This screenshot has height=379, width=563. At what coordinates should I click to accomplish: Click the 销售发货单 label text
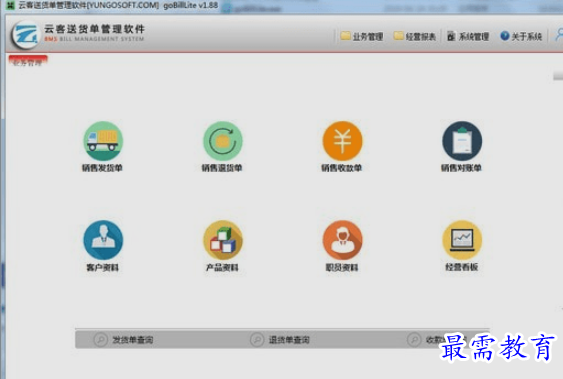(x=102, y=168)
